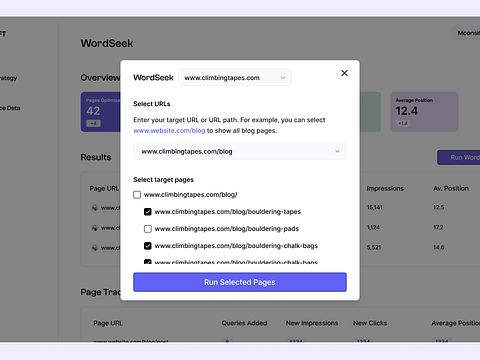Screen dimensions: 480x360
Task: Click the New Impressions column header
Action: tap(312, 323)
